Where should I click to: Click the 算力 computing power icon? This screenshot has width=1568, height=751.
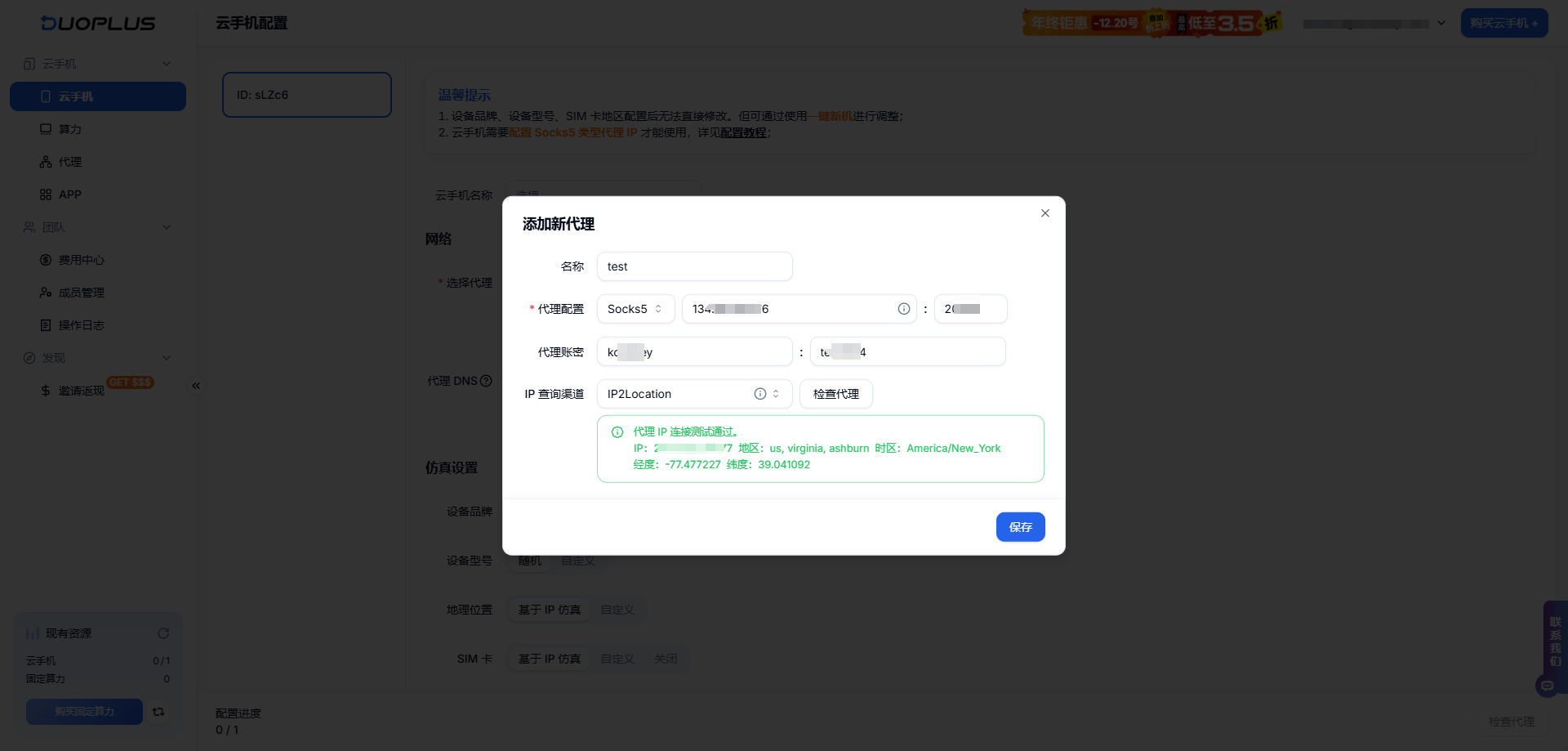(47, 129)
